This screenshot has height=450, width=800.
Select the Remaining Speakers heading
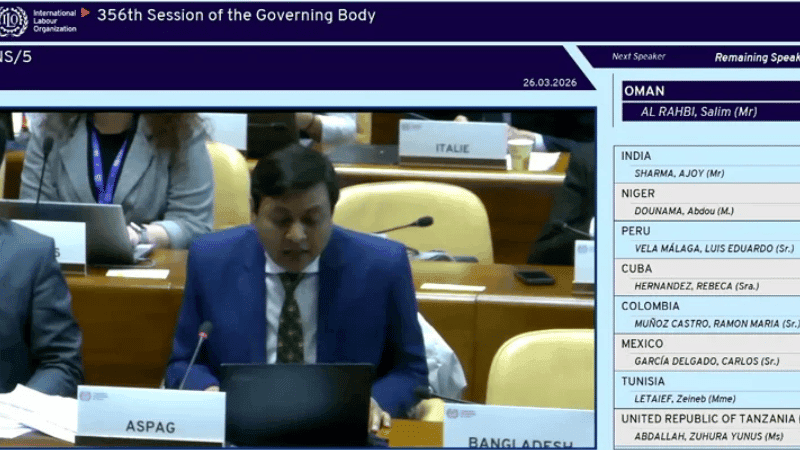tap(756, 58)
